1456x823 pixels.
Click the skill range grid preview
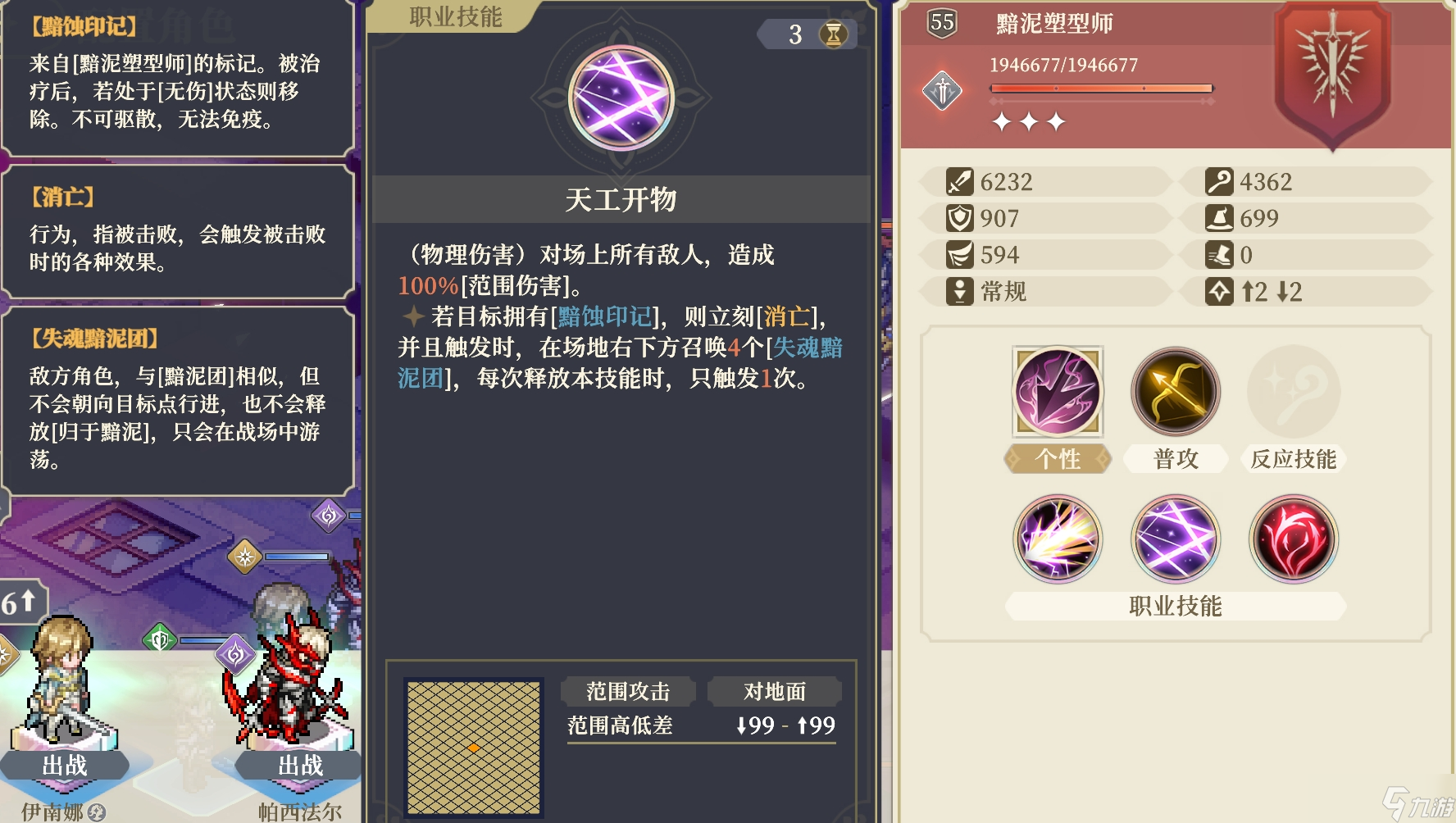(x=473, y=748)
